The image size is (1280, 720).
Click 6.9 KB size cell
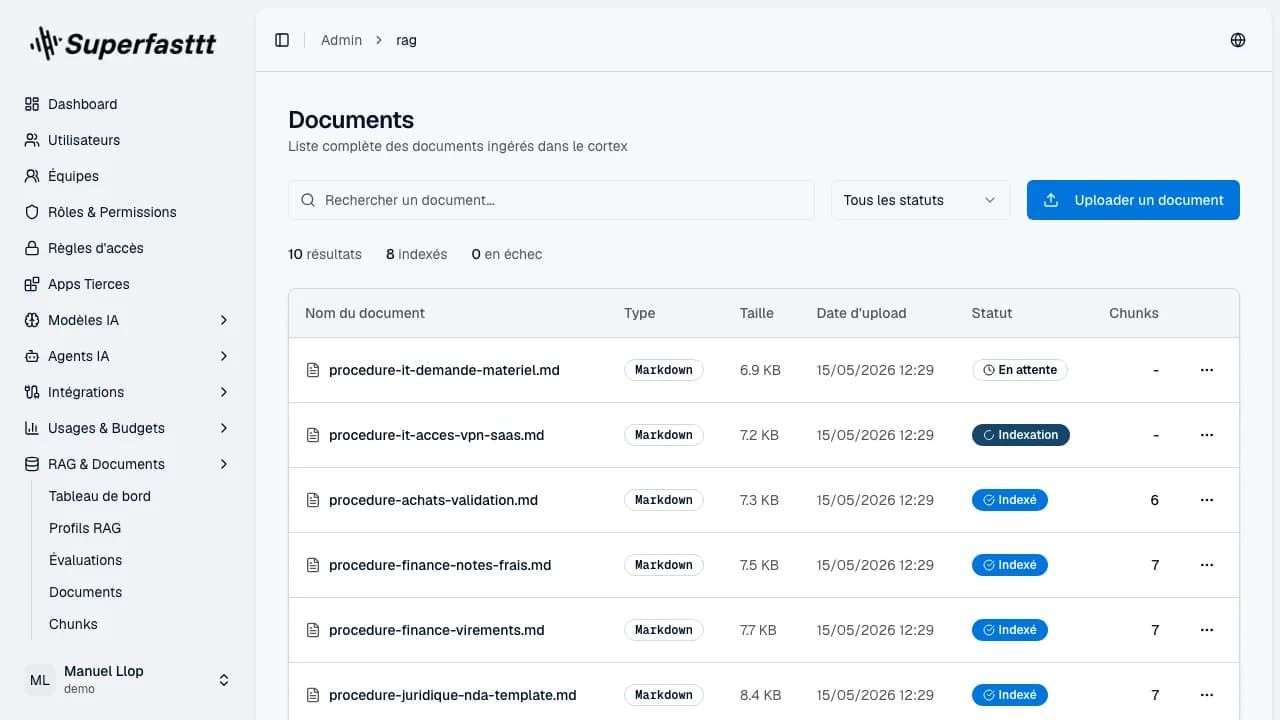coord(760,370)
